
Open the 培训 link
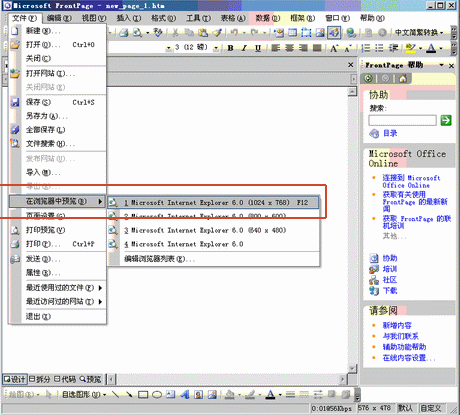pos(390,269)
